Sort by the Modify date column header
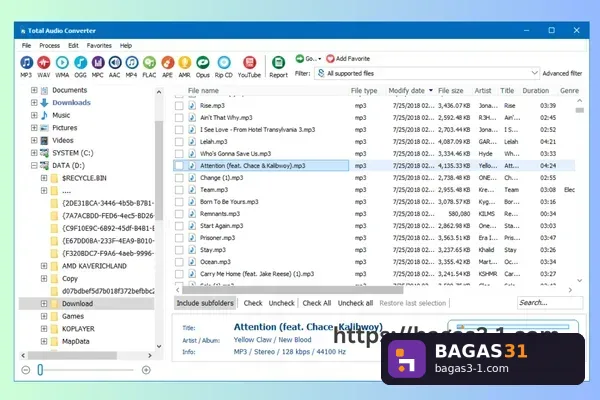The height and width of the screenshot is (400, 600). click(410, 91)
